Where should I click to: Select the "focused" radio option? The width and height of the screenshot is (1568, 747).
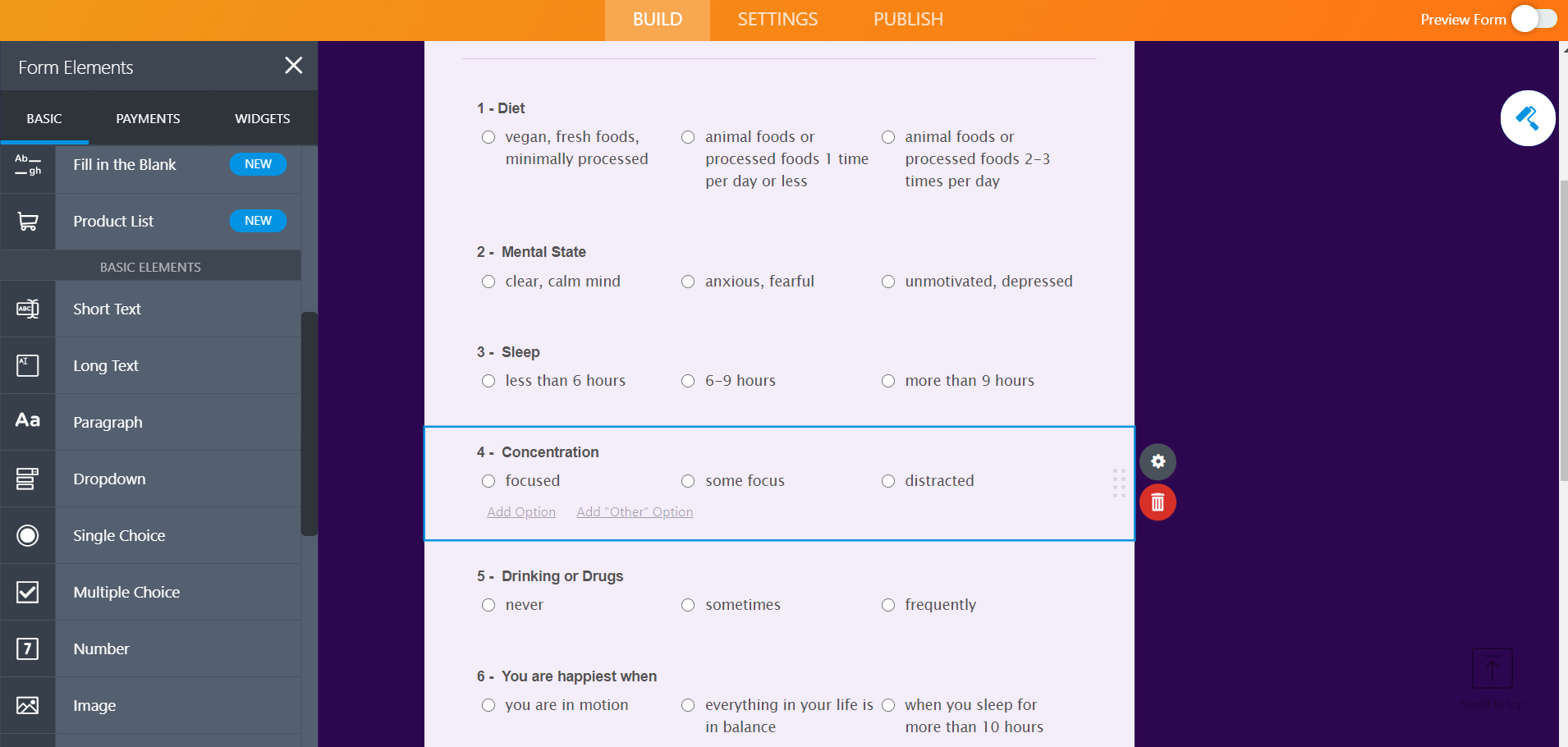click(x=488, y=481)
